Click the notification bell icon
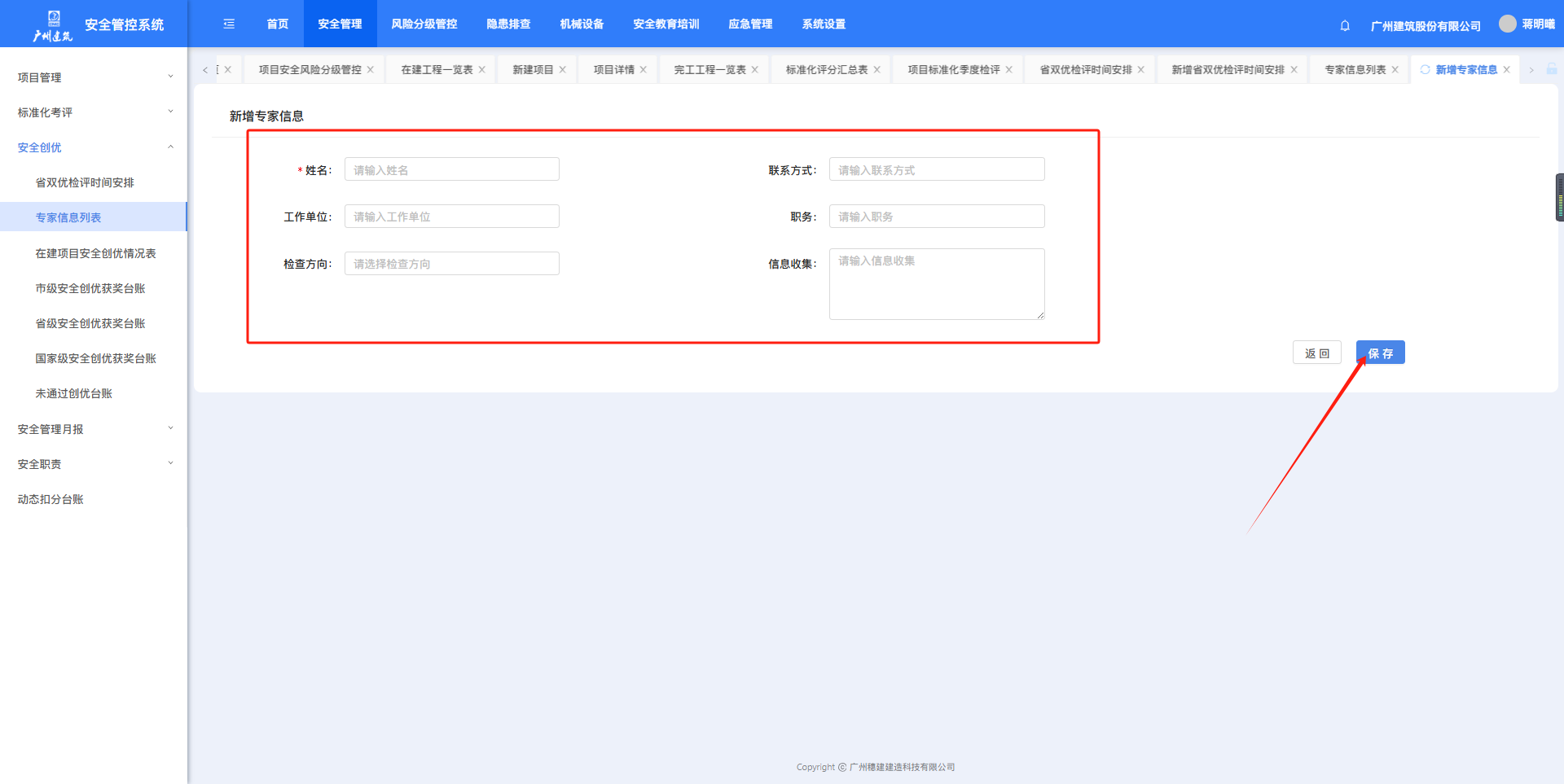The image size is (1564, 784). (1345, 25)
